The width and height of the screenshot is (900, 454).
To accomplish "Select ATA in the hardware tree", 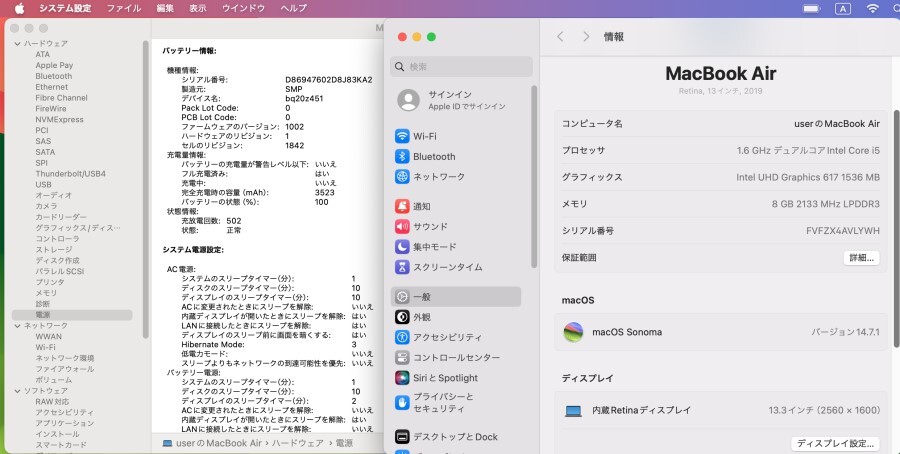I will pos(42,54).
